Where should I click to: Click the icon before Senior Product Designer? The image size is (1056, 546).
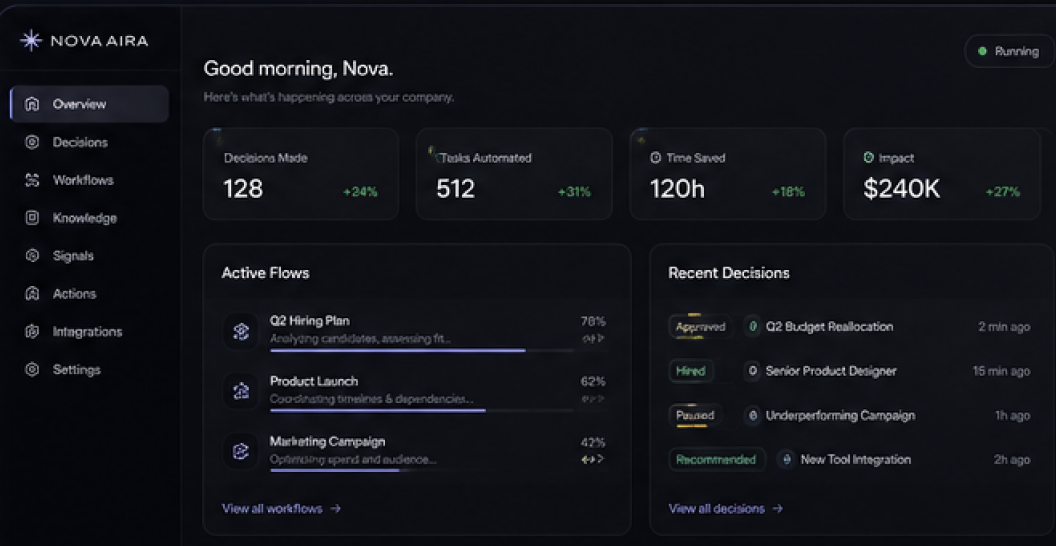click(752, 371)
